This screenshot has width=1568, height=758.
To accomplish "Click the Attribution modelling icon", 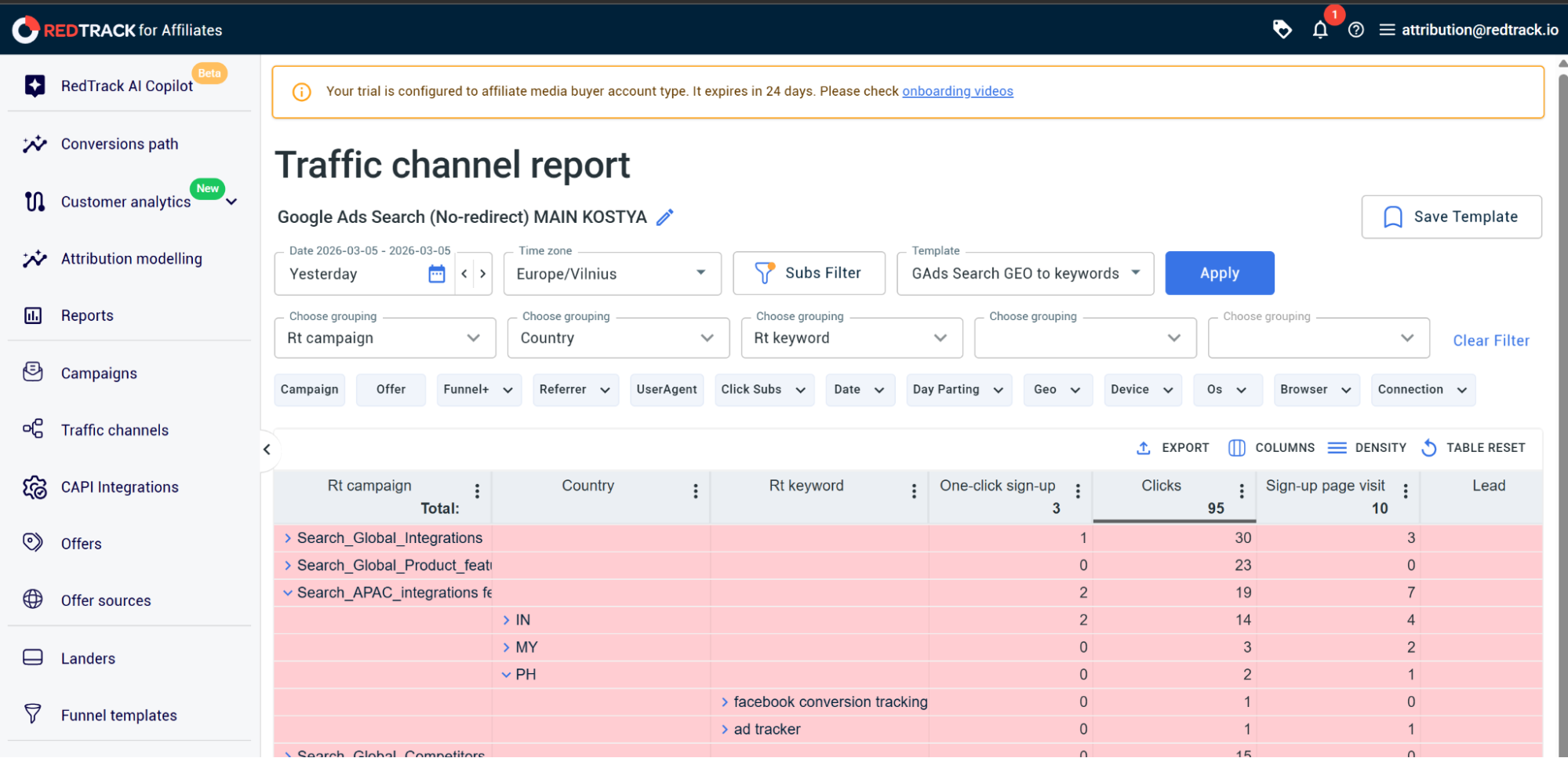I will pos(35,259).
